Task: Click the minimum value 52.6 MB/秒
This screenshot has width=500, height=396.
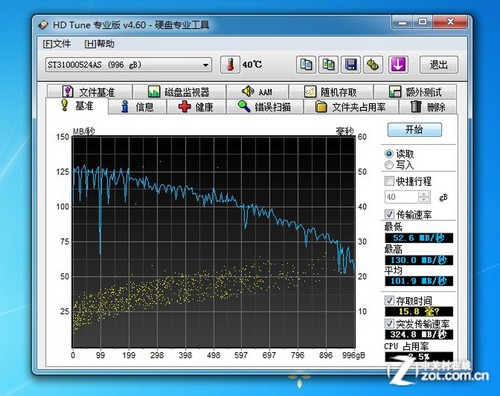Action: pos(419,238)
